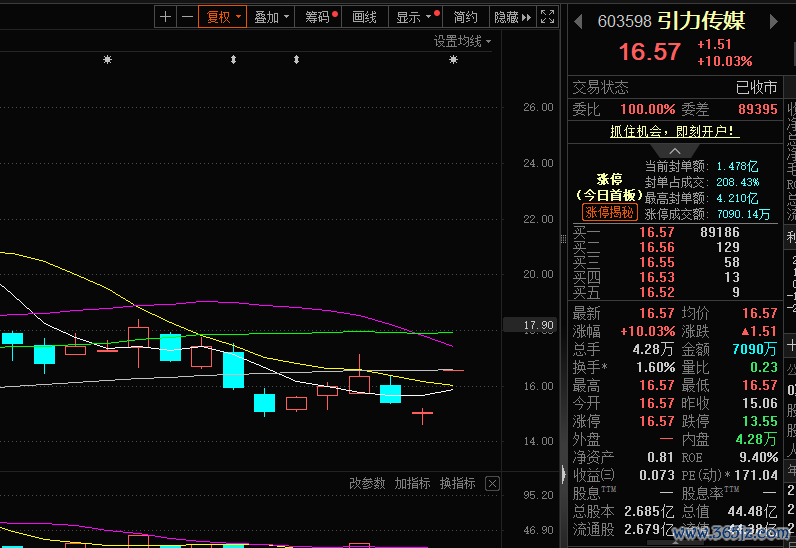Click the 量比 0.23 value
Screen dimensions: 796x548
pos(764,367)
